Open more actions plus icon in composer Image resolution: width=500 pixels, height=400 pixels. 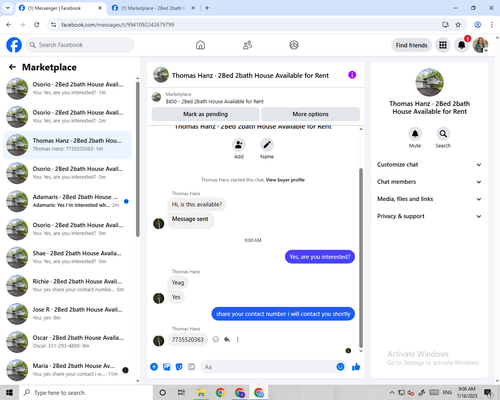click(154, 367)
